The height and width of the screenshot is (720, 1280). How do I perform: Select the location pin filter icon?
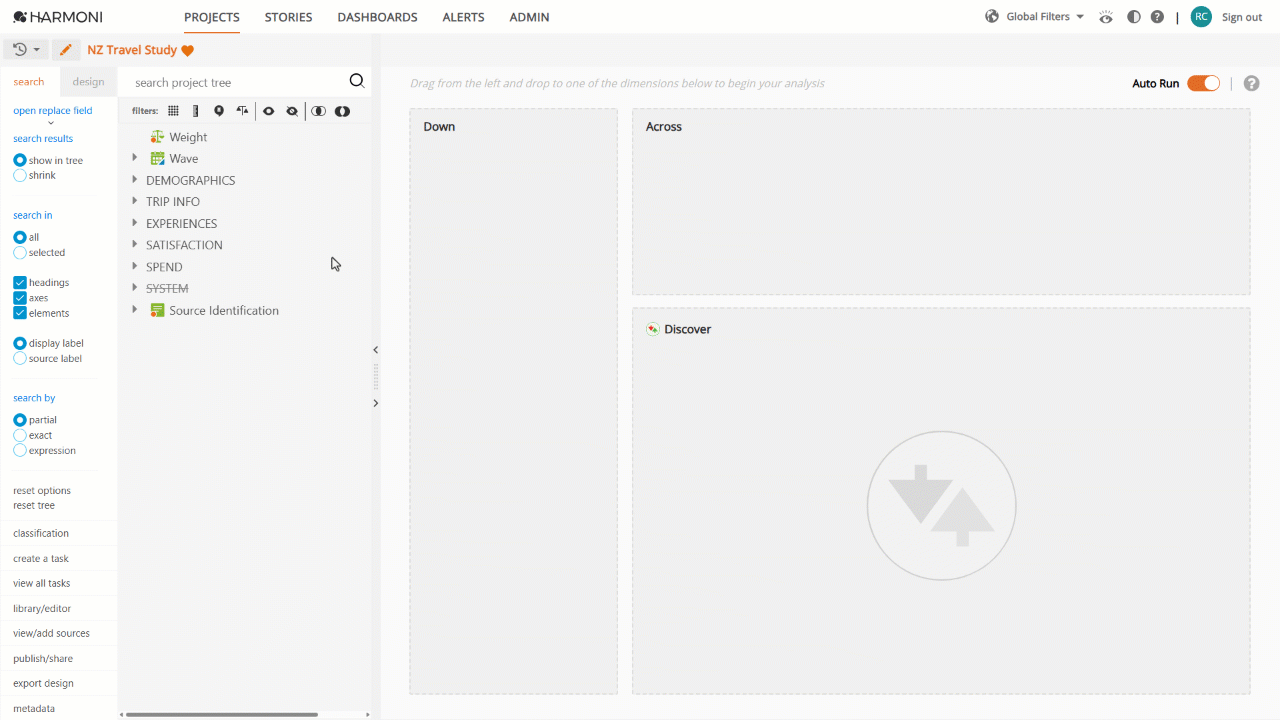click(219, 111)
